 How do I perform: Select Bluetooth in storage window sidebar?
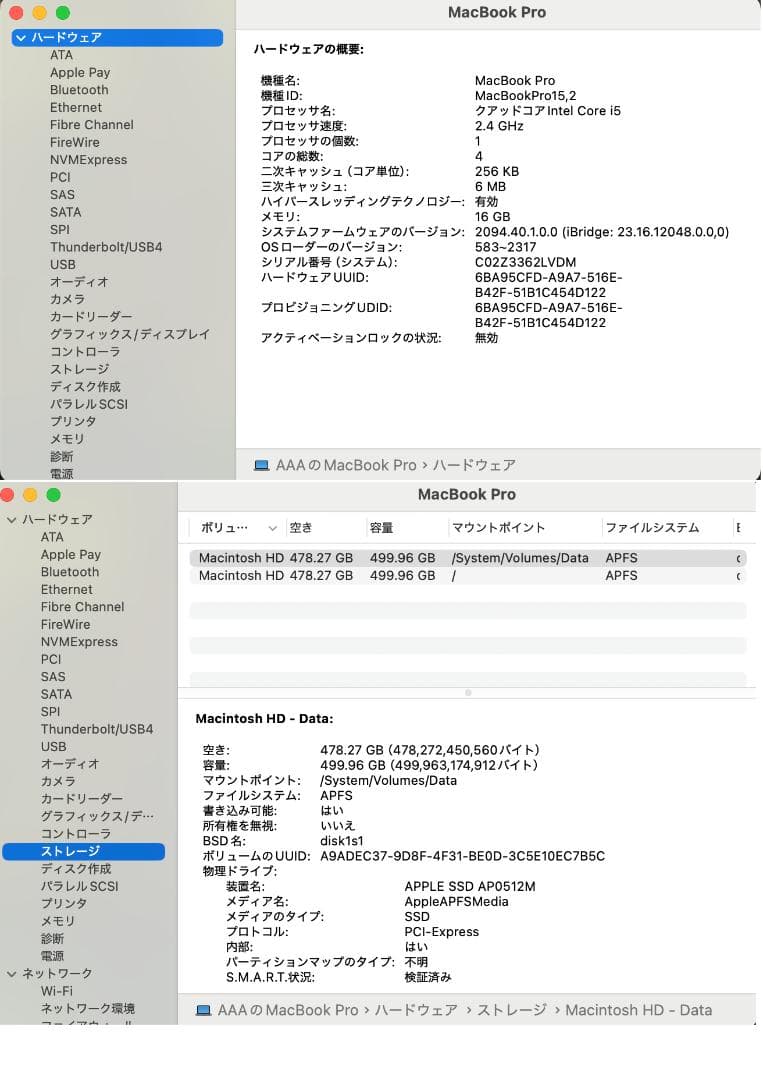(x=70, y=572)
